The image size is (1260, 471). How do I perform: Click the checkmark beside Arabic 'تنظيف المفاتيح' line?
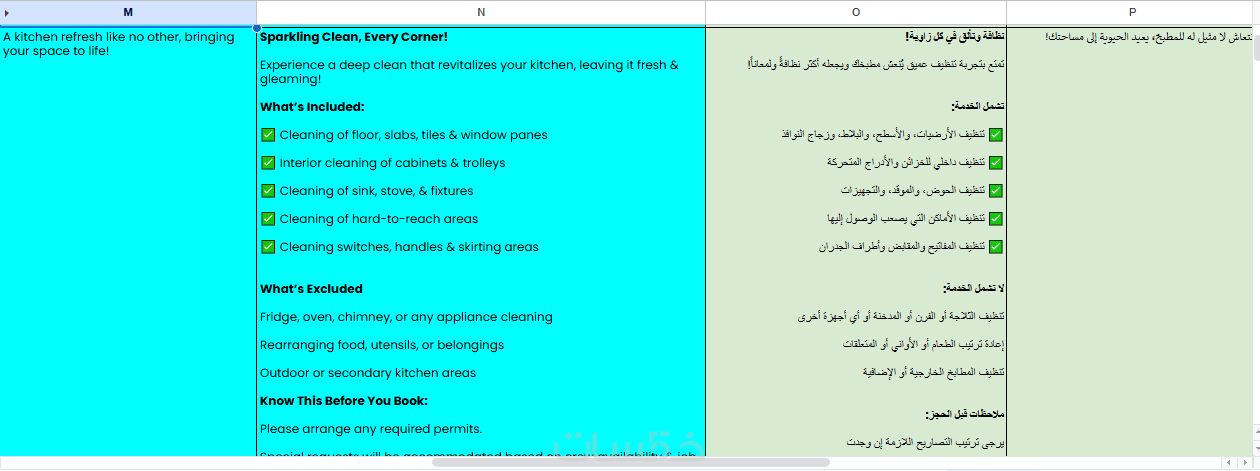[x=996, y=246]
